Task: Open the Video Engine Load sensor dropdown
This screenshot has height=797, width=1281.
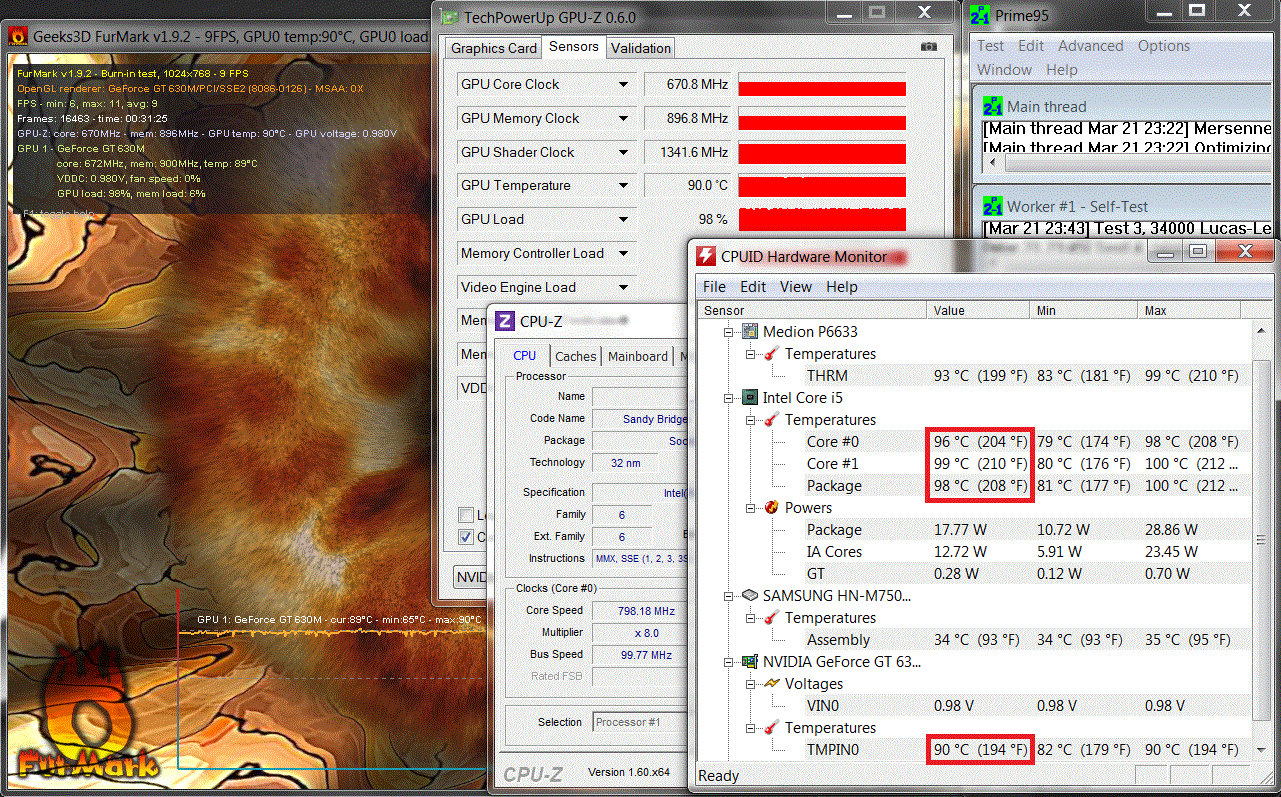Action: point(624,288)
